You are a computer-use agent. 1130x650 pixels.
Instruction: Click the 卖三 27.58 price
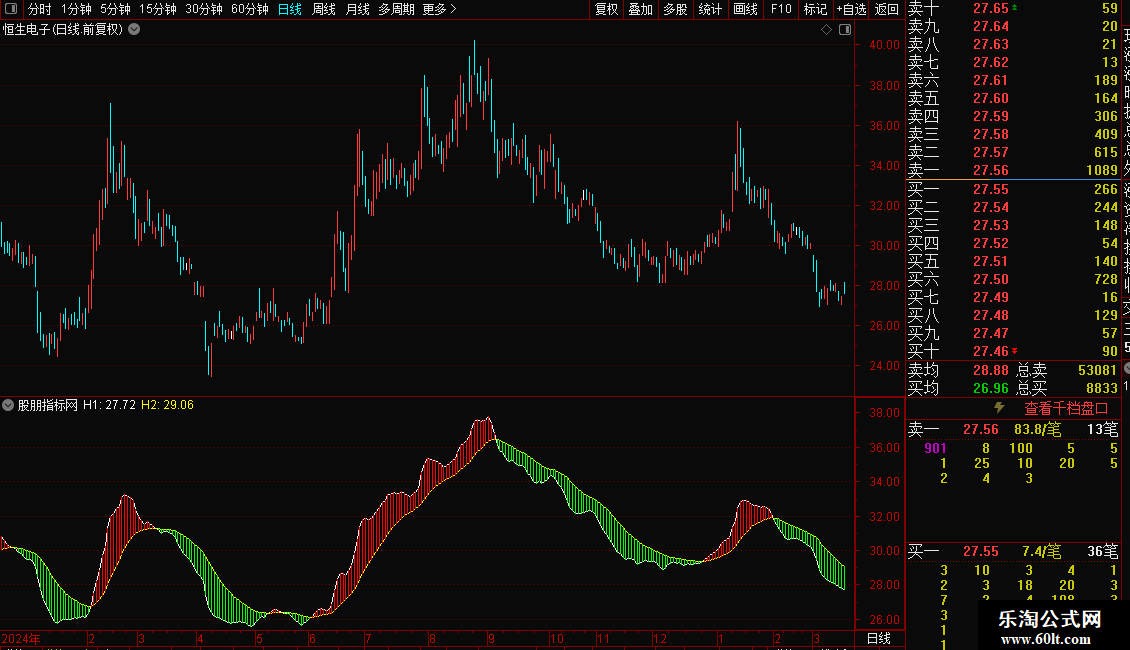pyautogui.click(x=991, y=134)
